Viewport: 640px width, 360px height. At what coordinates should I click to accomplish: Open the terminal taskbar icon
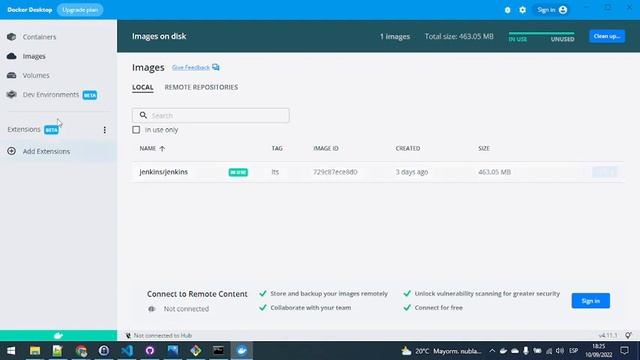[218, 351]
